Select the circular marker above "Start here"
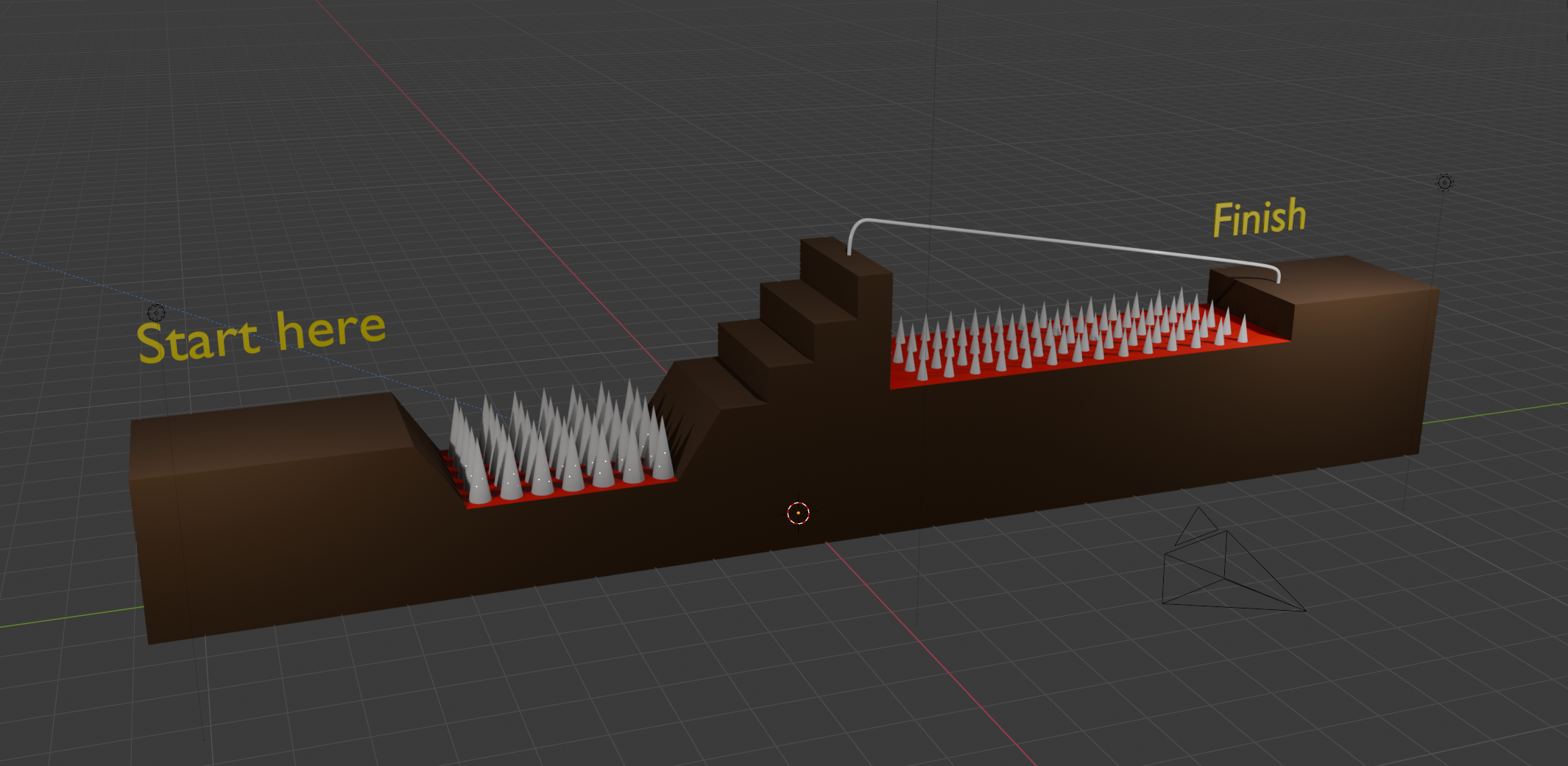The width and height of the screenshot is (1568, 766). [156, 312]
